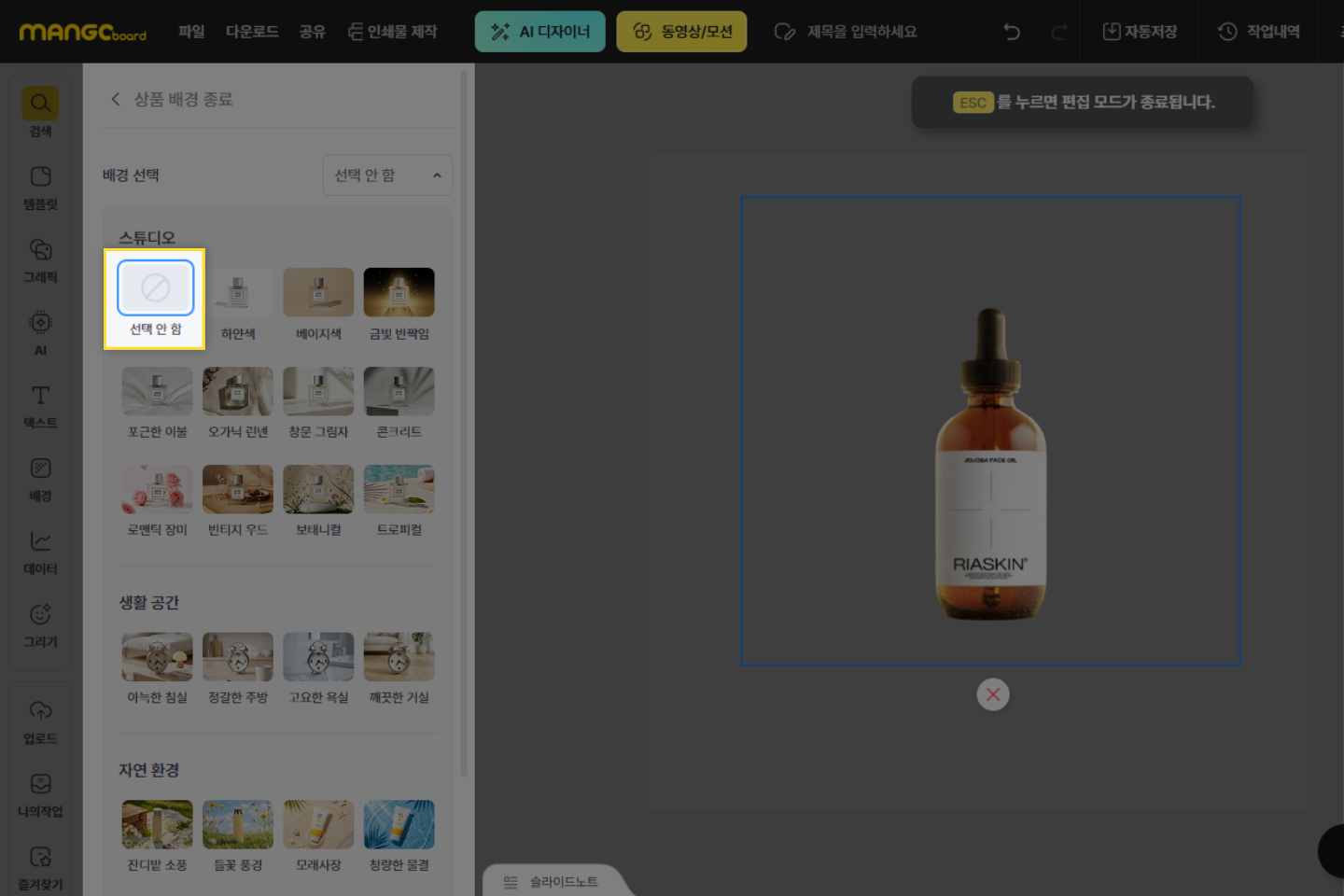Open the 업로드 upload panel
This screenshot has height=896, width=1344.
pos(40,721)
